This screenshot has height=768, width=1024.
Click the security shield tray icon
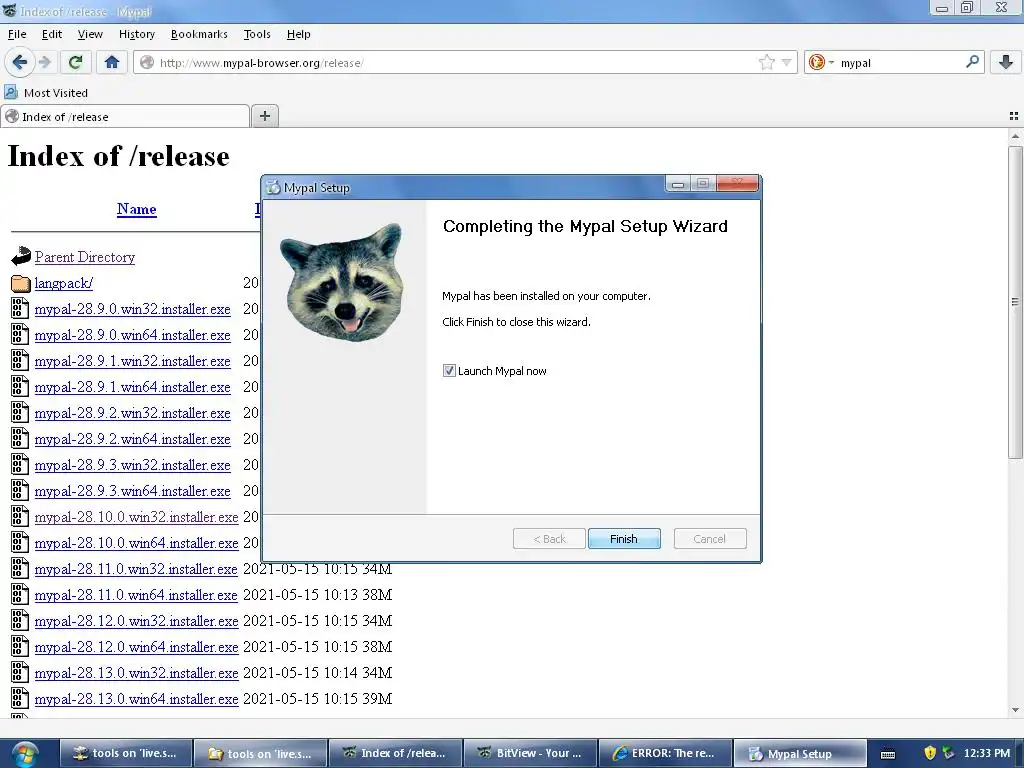(930, 753)
